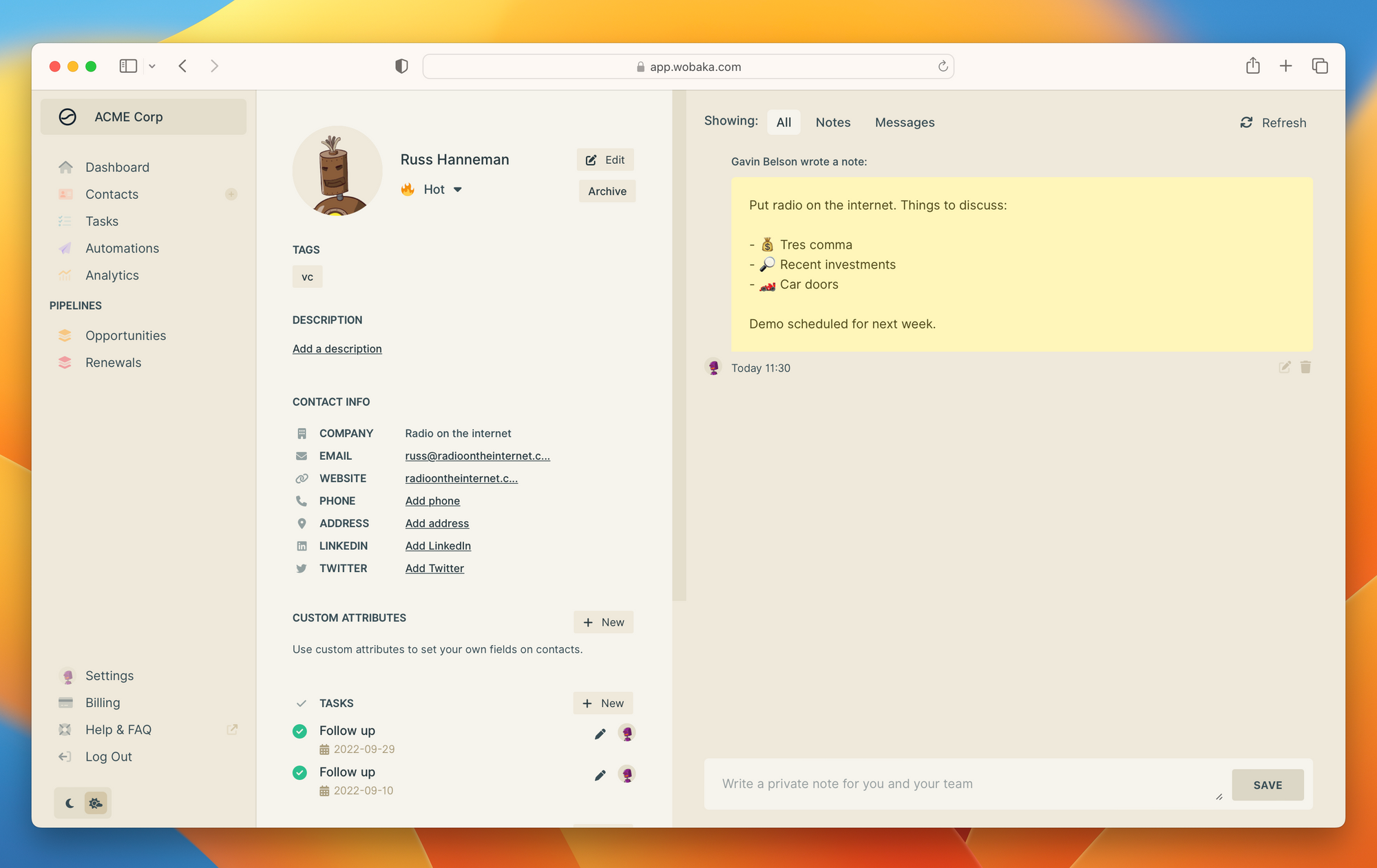Open Settings via avatar icon

67,676
